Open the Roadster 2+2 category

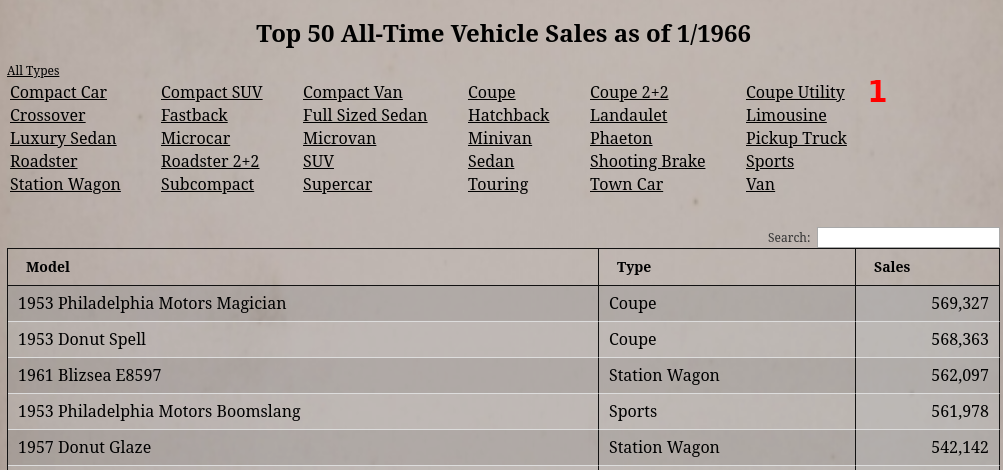(210, 162)
